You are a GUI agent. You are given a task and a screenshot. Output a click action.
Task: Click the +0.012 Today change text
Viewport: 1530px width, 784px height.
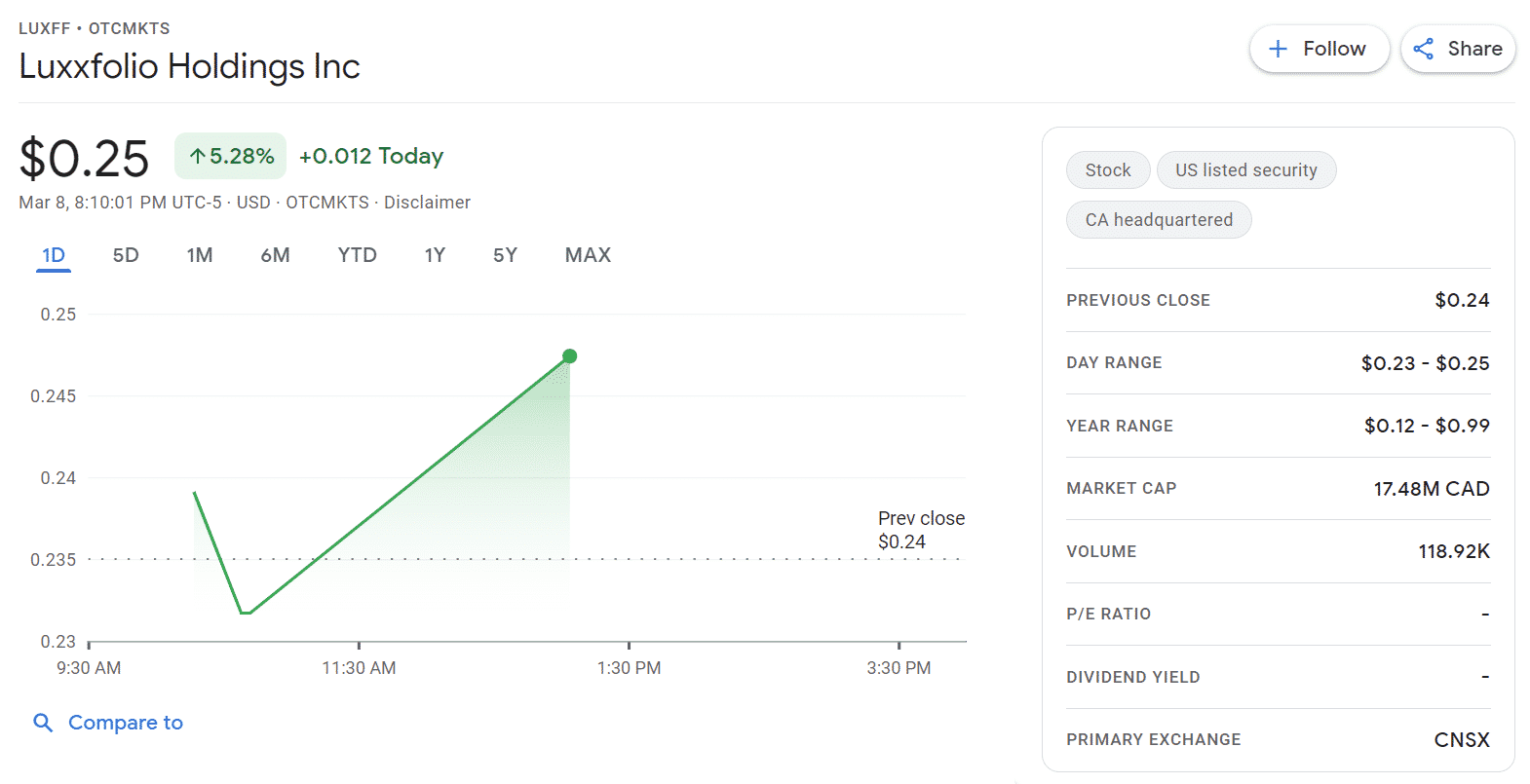point(371,156)
